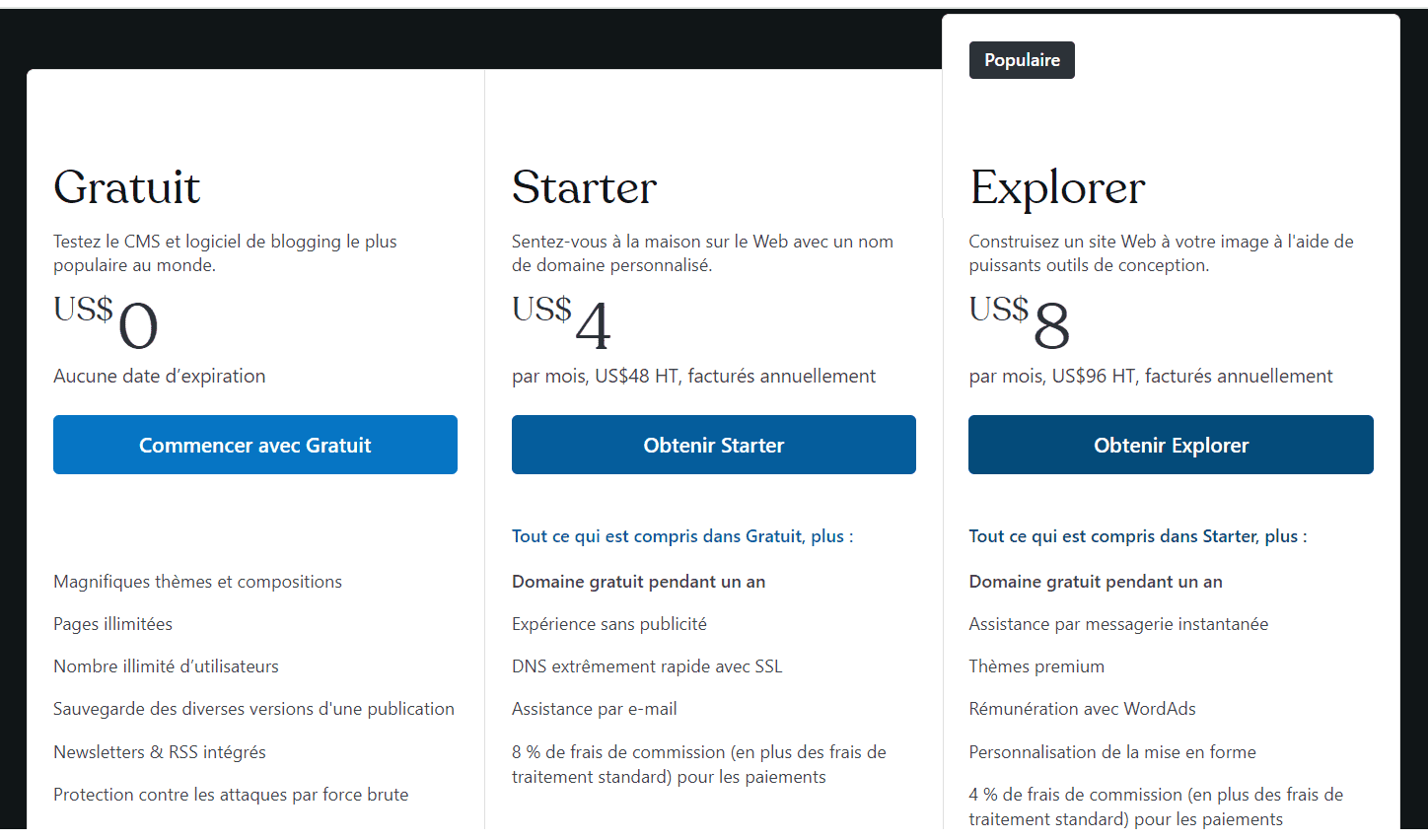Click 'Aucune date d'expiration' text

pos(160,376)
